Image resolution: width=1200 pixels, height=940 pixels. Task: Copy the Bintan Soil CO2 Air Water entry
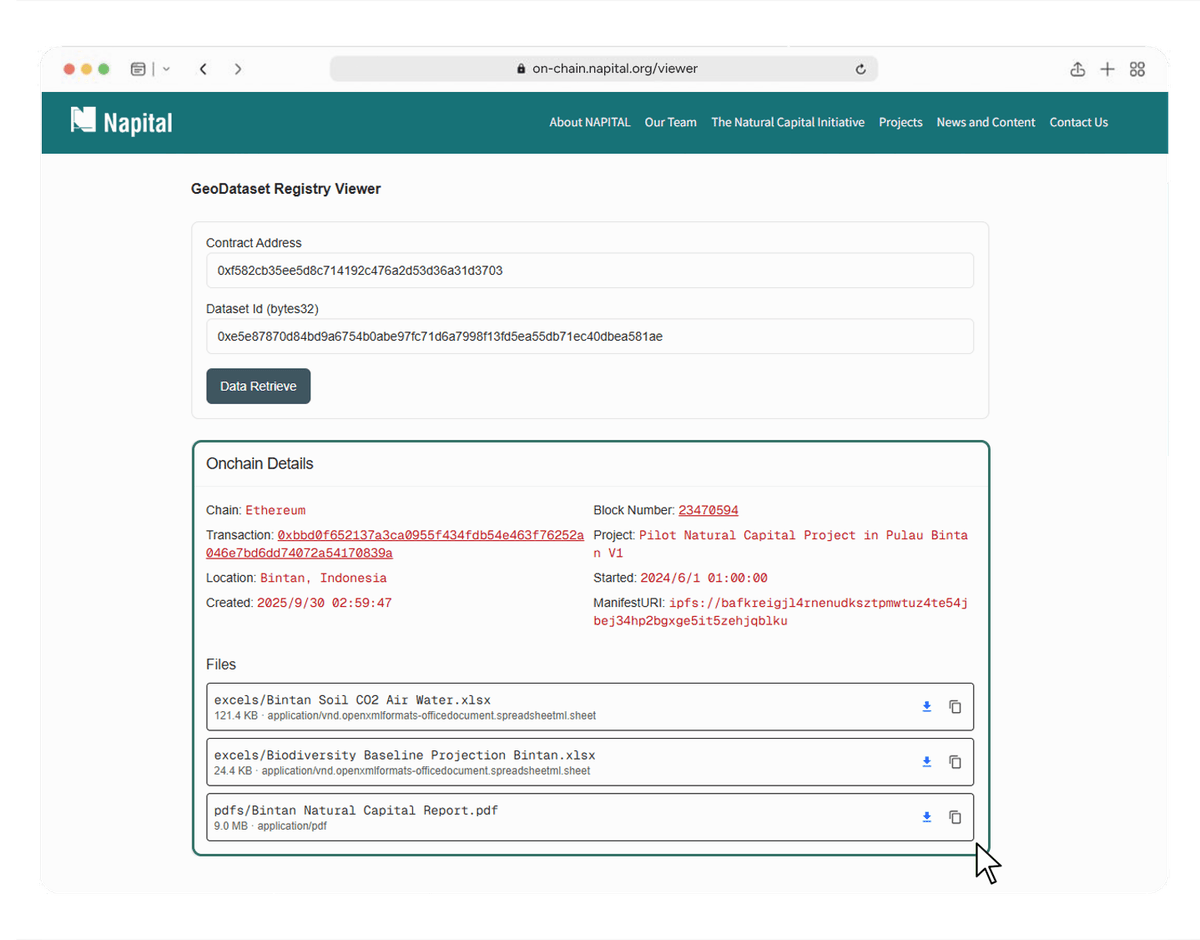tap(955, 707)
